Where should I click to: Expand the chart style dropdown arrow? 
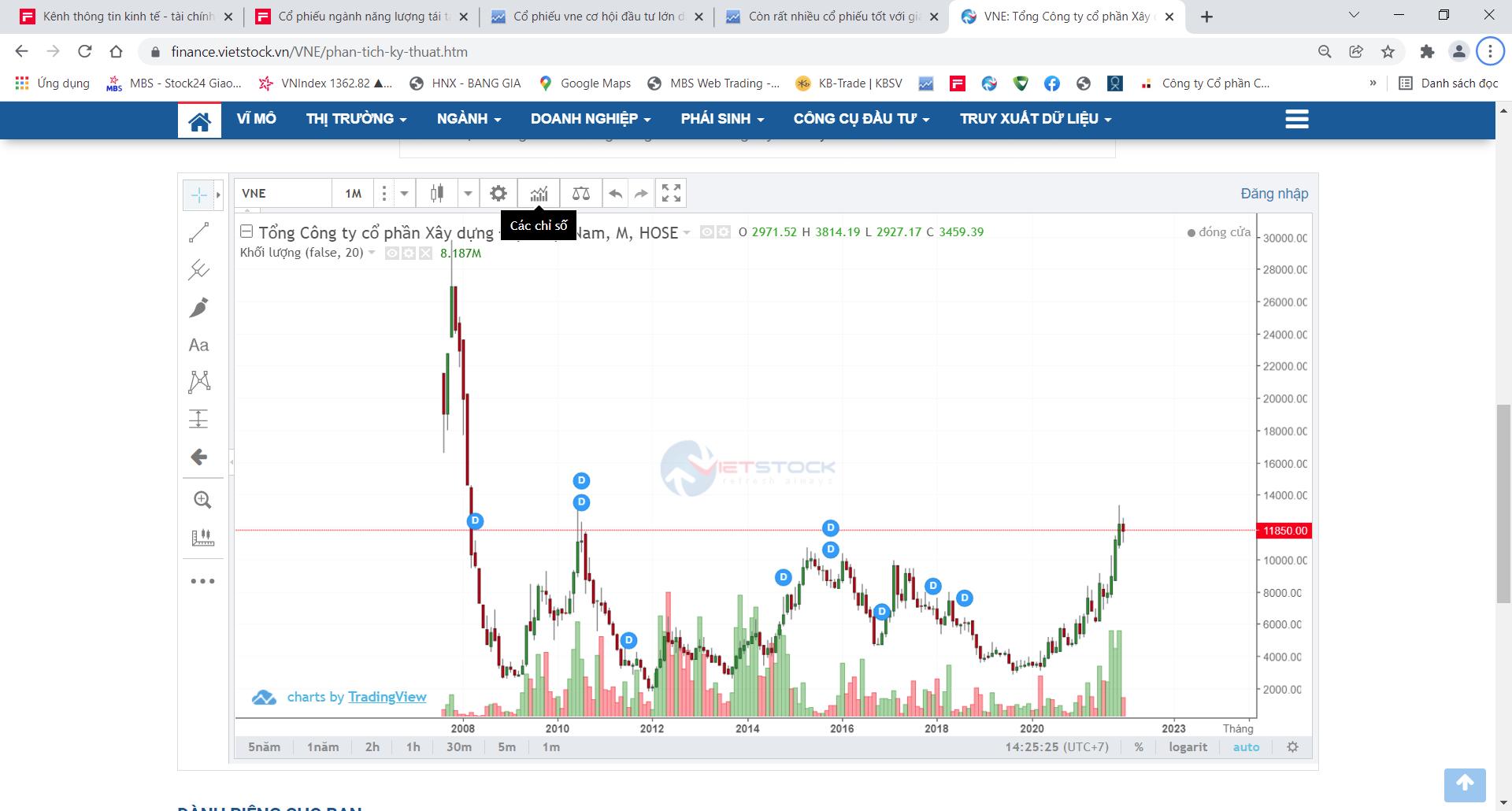(x=468, y=194)
